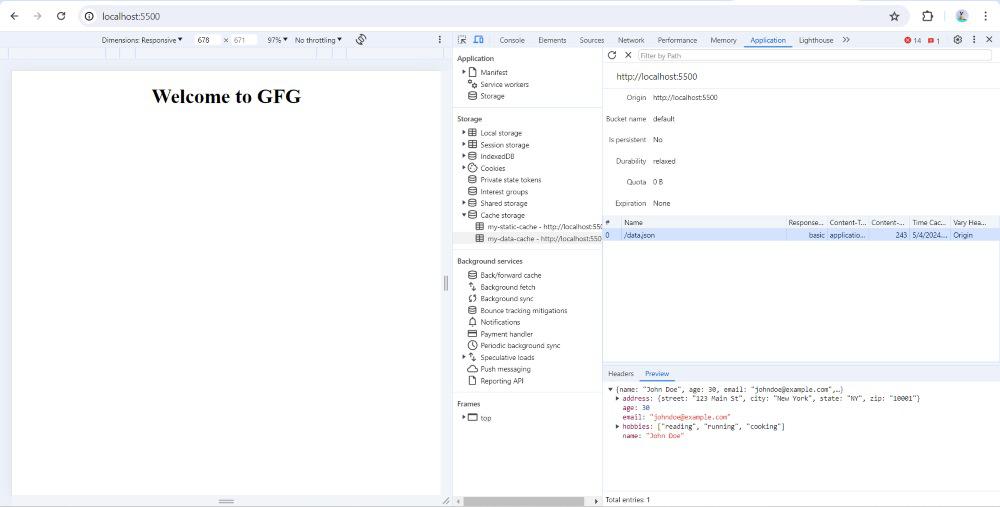Image resolution: width=1000 pixels, height=507 pixels.
Task: Expand Cookies tree node
Action: (464, 168)
